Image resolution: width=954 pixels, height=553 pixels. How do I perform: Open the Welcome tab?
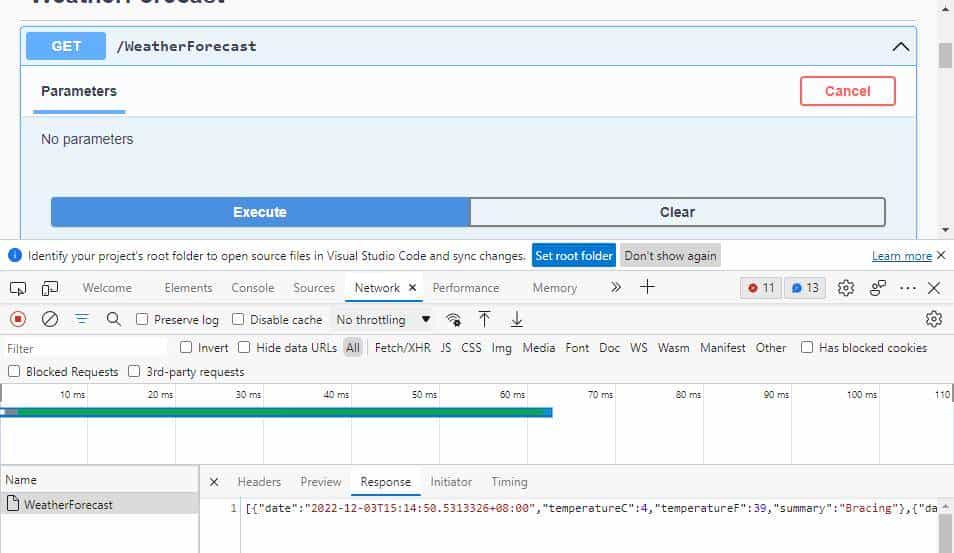coord(107,288)
